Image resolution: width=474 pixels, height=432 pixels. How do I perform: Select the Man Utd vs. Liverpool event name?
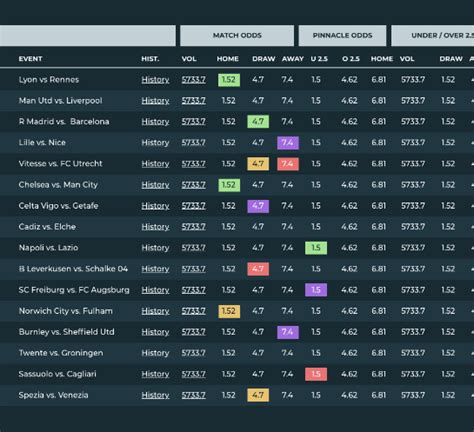(x=60, y=101)
